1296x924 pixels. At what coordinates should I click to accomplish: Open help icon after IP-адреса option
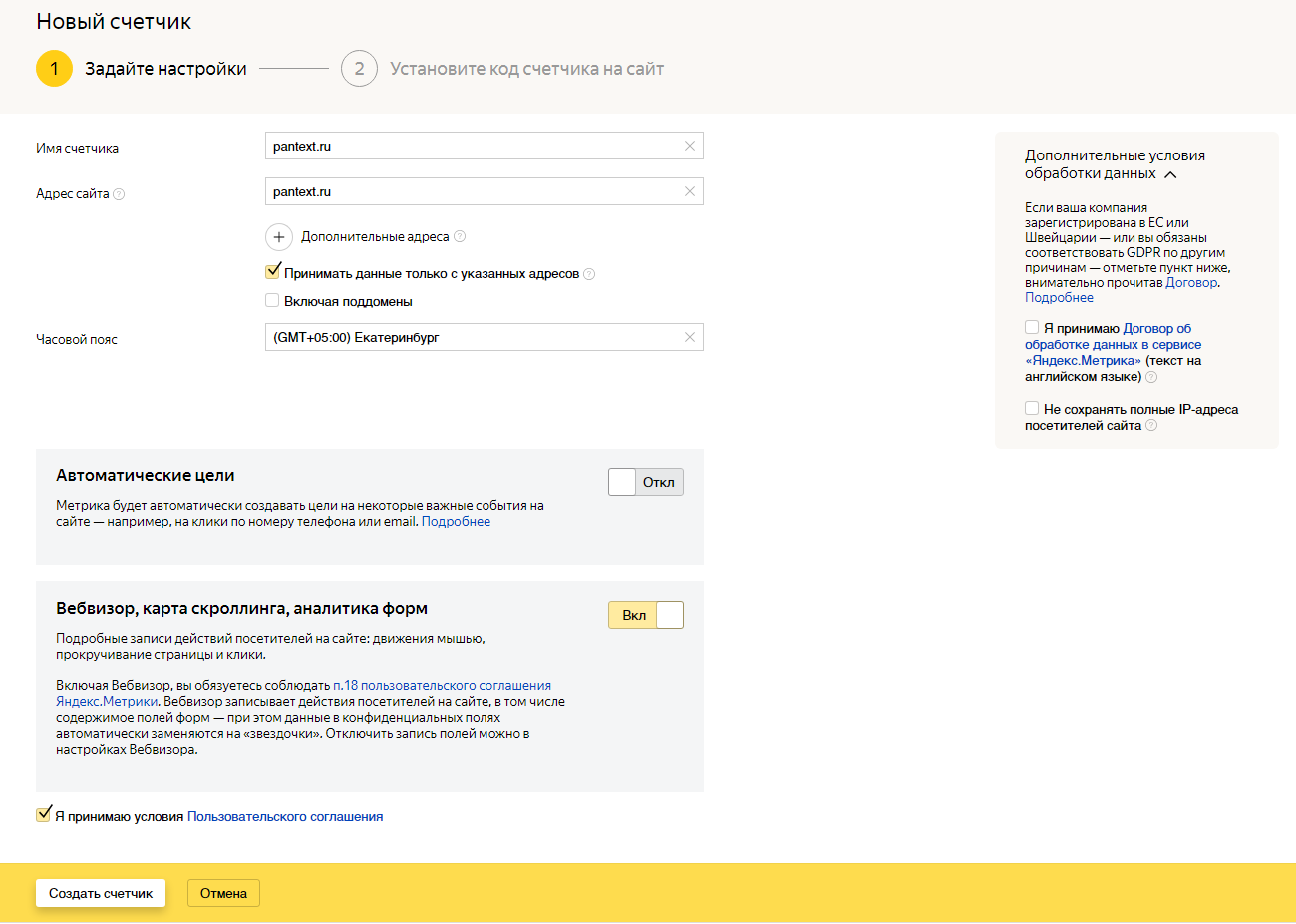pos(1151,425)
